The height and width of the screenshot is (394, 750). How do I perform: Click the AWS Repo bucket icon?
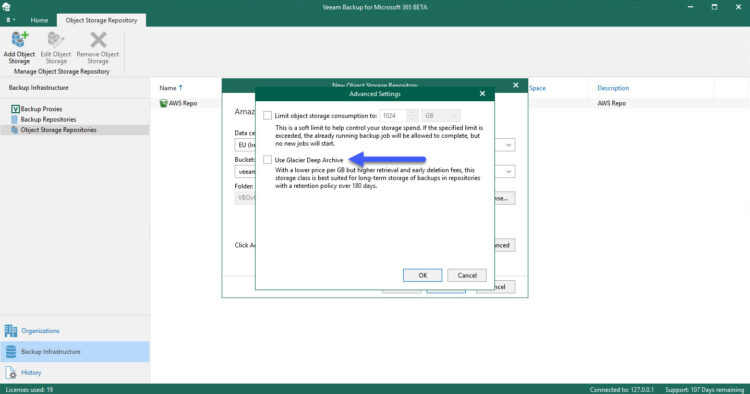(164, 103)
